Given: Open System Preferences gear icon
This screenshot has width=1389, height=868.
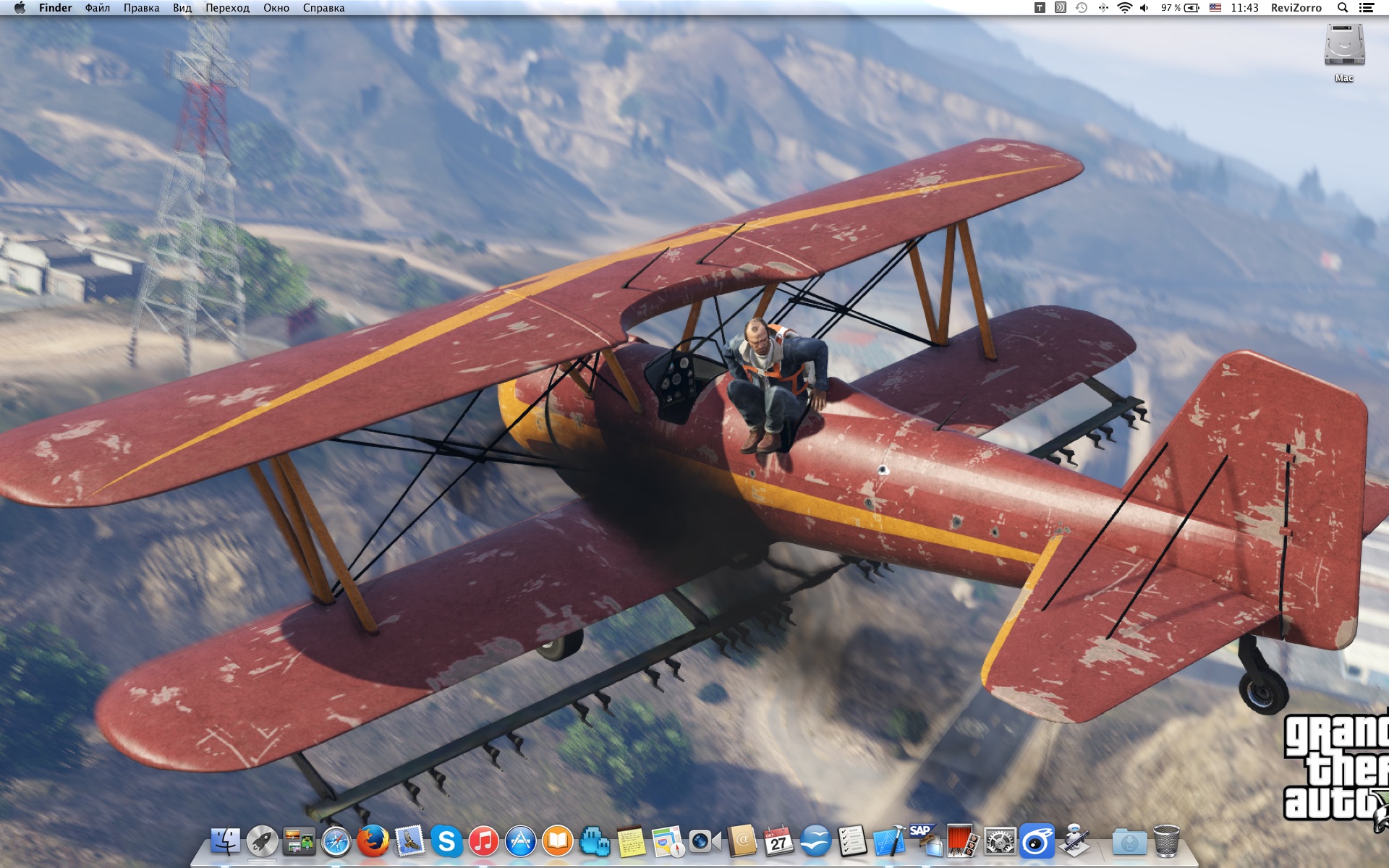Looking at the screenshot, I should [1000, 841].
